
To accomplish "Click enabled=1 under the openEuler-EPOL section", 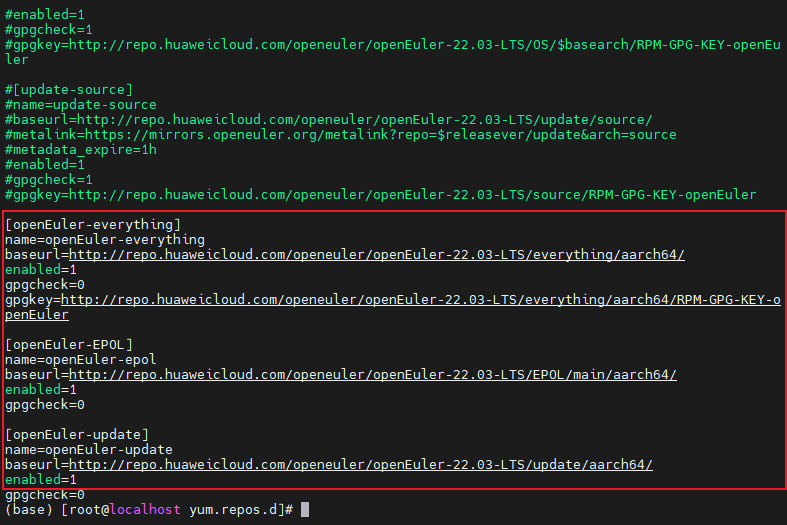I will pos(41,390).
